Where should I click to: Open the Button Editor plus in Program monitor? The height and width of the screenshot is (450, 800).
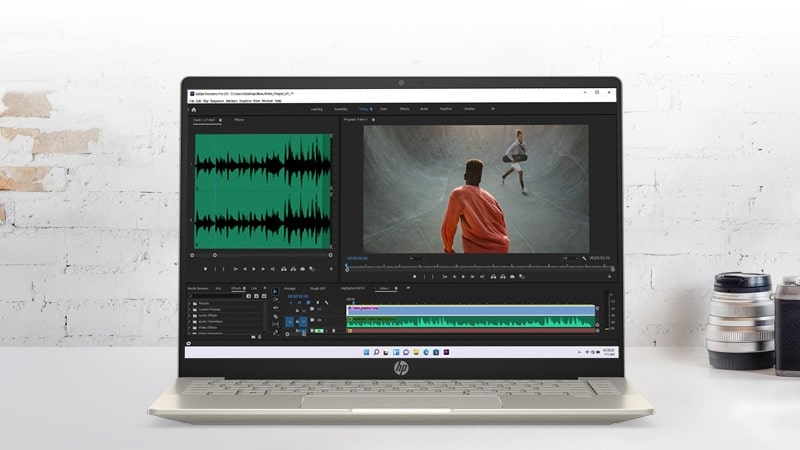coord(610,277)
